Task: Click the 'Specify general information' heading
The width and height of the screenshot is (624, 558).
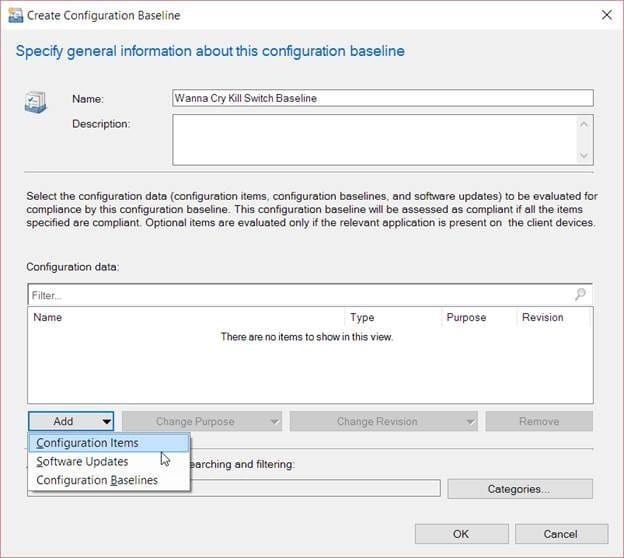Action: tap(210, 51)
